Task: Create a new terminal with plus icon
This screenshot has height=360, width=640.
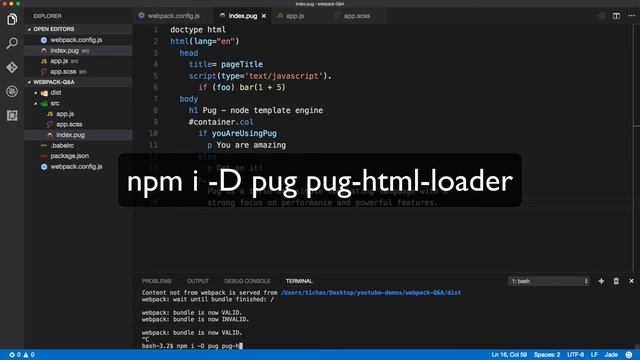Action: coord(601,281)
